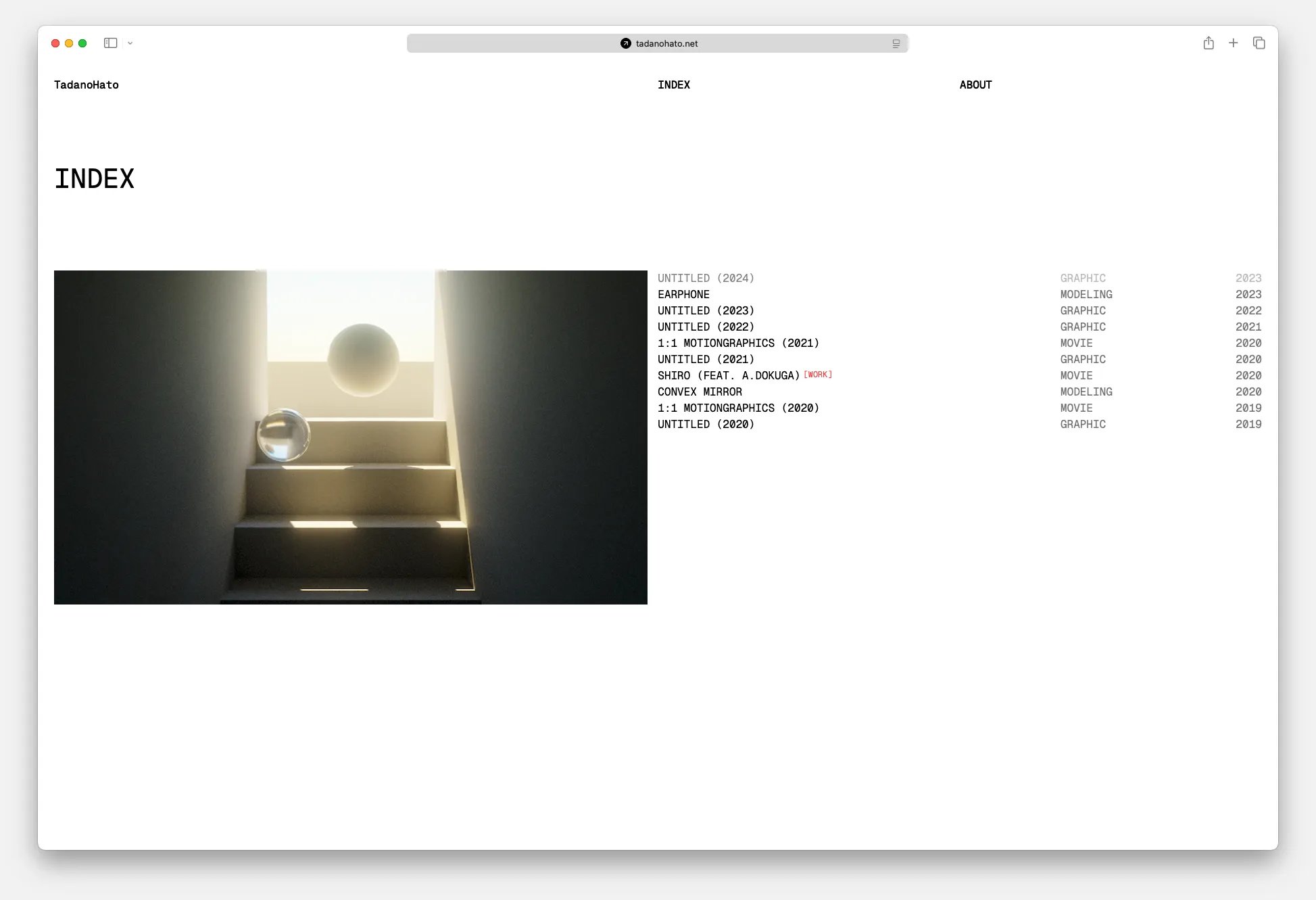1316x900 pixels.
Task: Select the EARPHONE modeling project
Action: [683, 294]
